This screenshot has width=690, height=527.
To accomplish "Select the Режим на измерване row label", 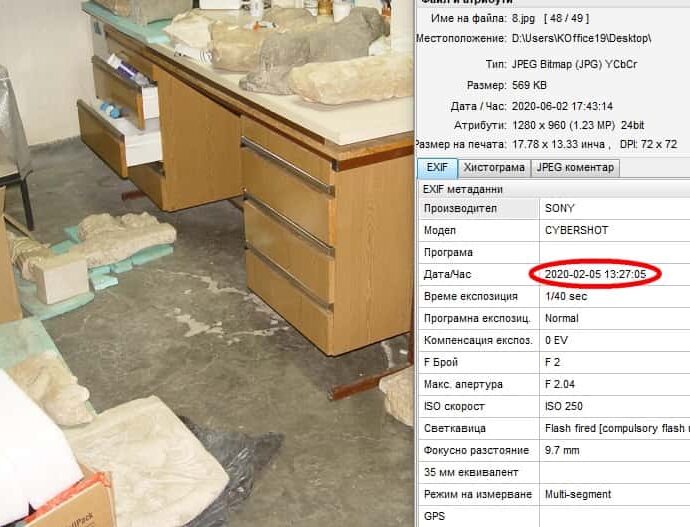I will coord(477,494).
